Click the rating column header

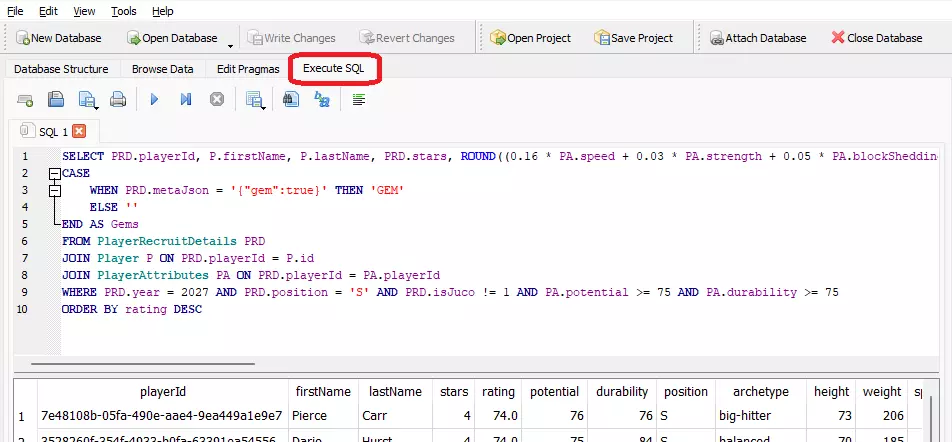click(x=498, y=392)
